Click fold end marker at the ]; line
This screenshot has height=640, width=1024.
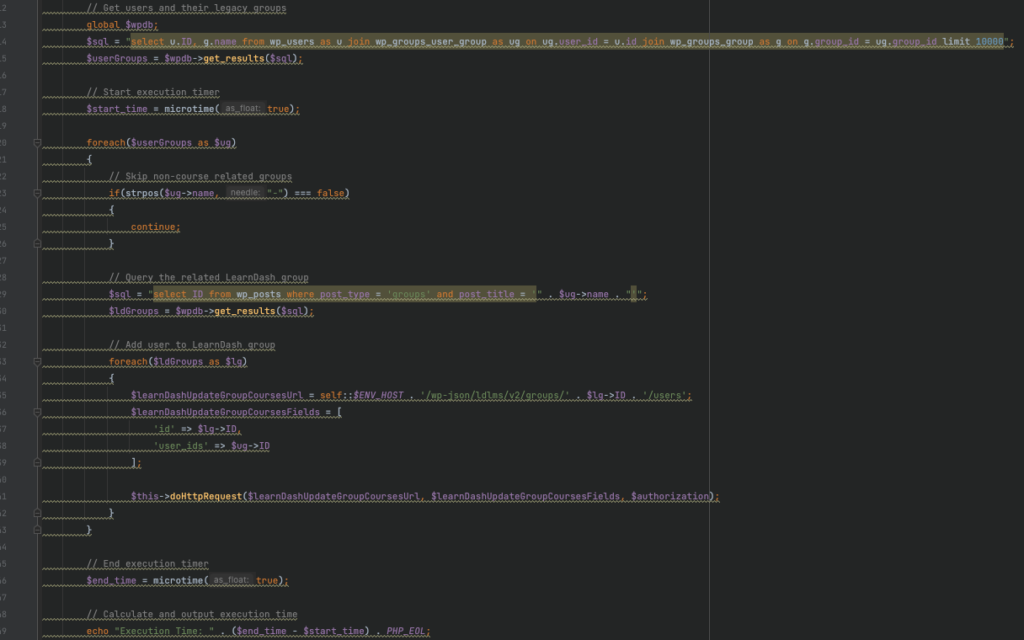pyautogui.click(x=37, y=462)
